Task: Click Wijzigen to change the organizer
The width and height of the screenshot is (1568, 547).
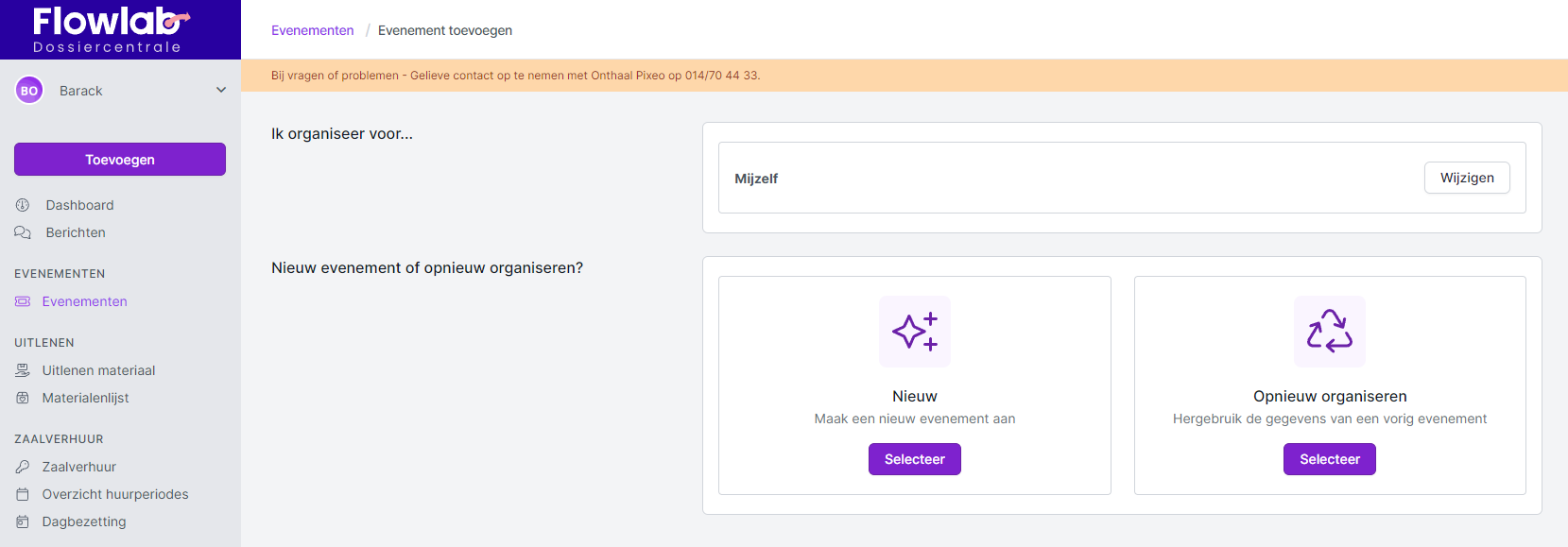Action: [1466, 178]
